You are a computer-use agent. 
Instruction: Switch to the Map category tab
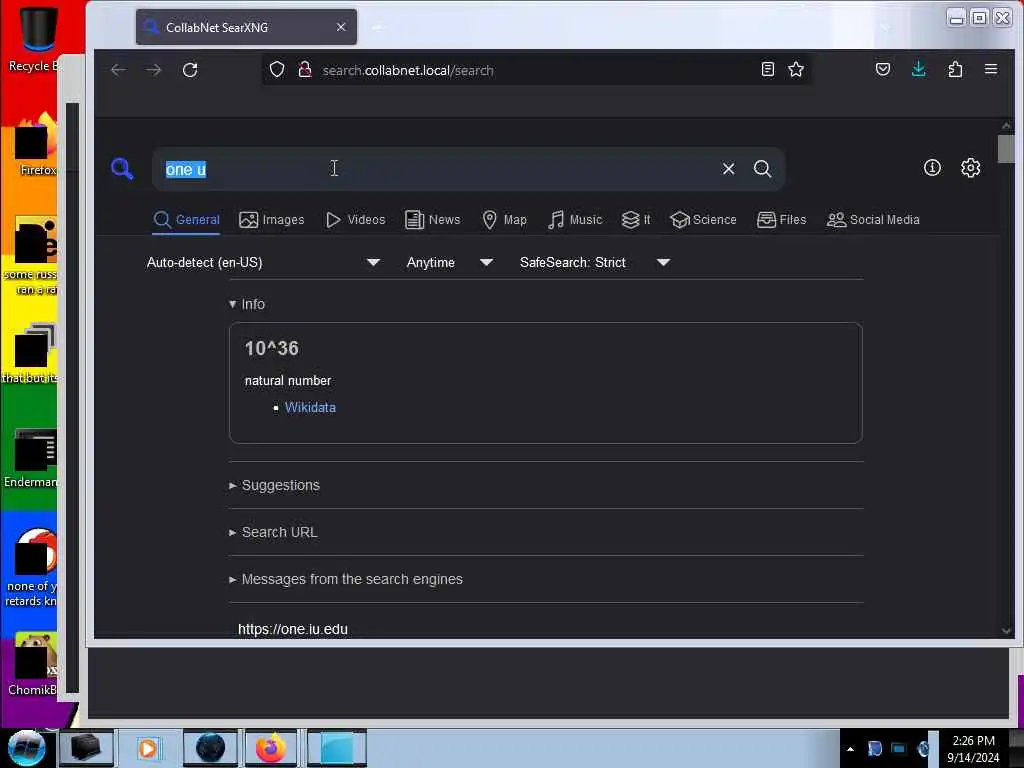tap(504, 220)
